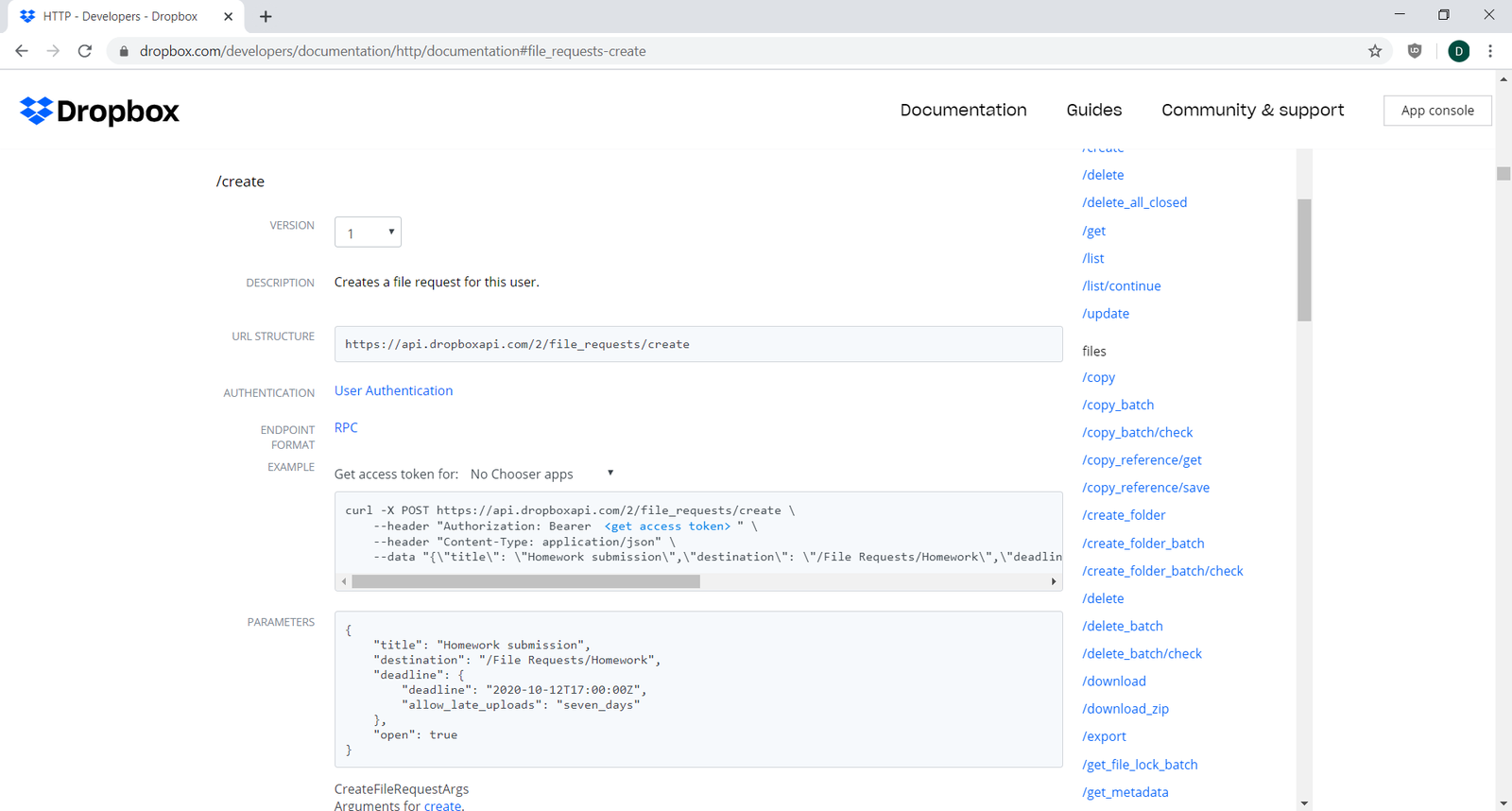Close the HTTP - Developers tab
The width and height of the screenshot is (1512, 811).
pyautogui.click(x=228, y=16)
